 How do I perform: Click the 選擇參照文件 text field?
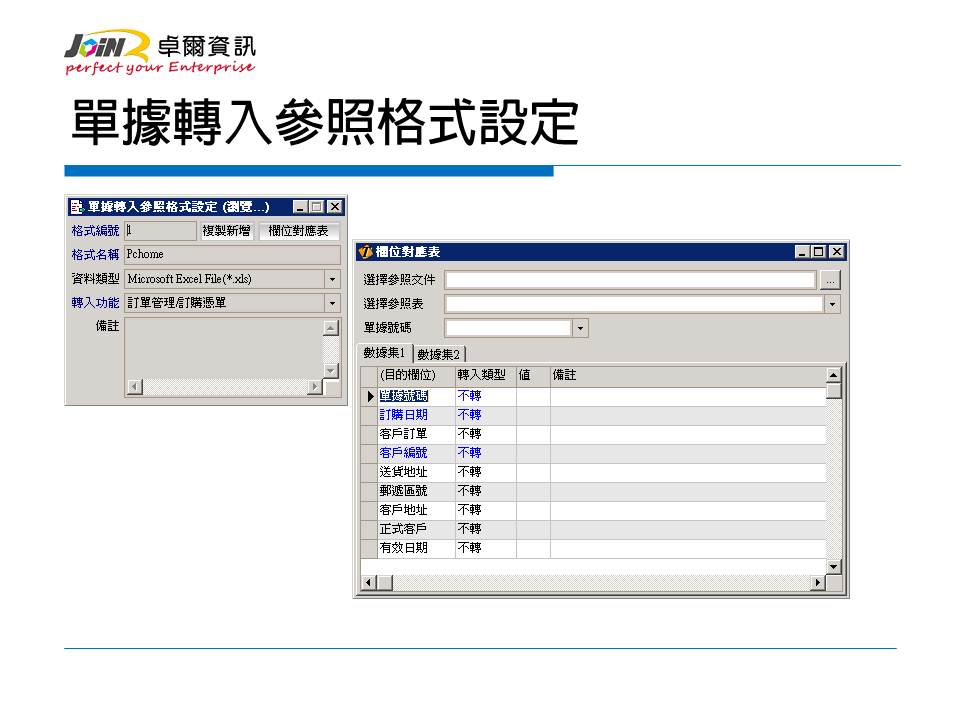(630, 281)
